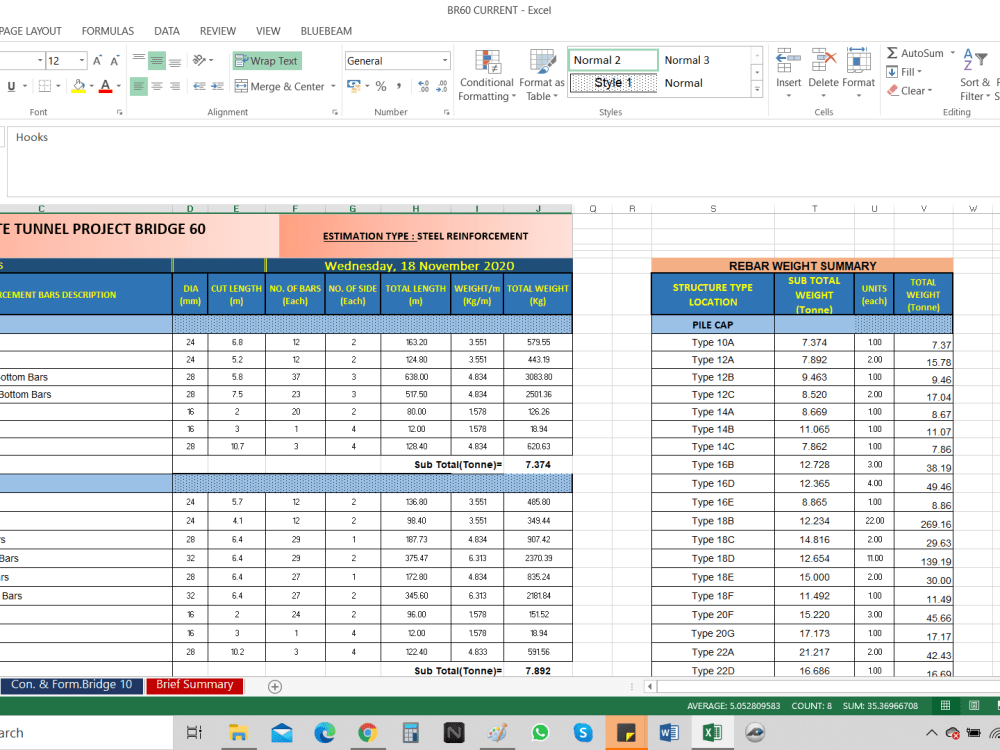Toggle underline formatting
This screenshot has height=750, width=1000.
(11, 86)
